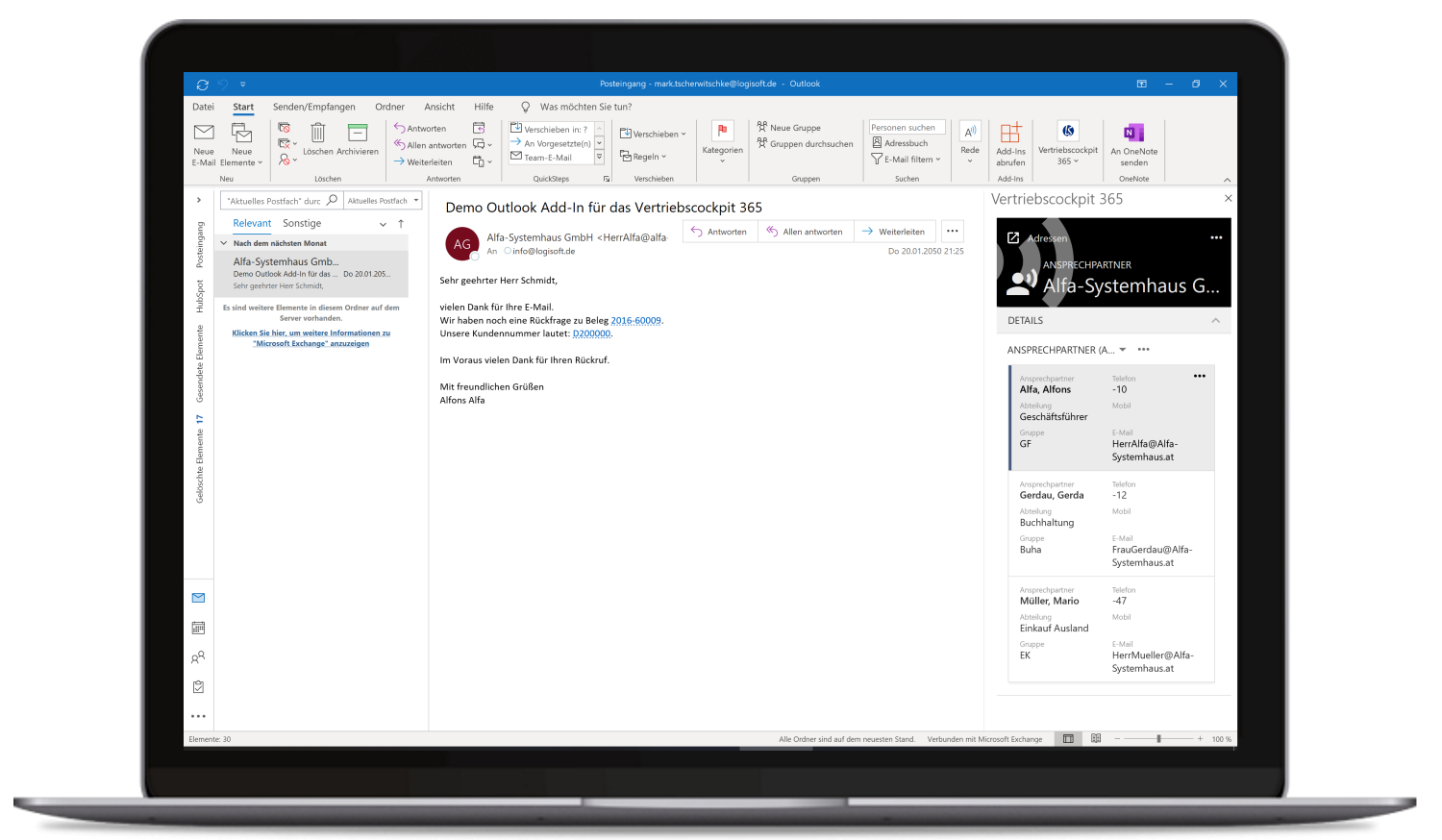
Task: Select the Gerdau, Gerda contact card
Action: click(1111, 523)
